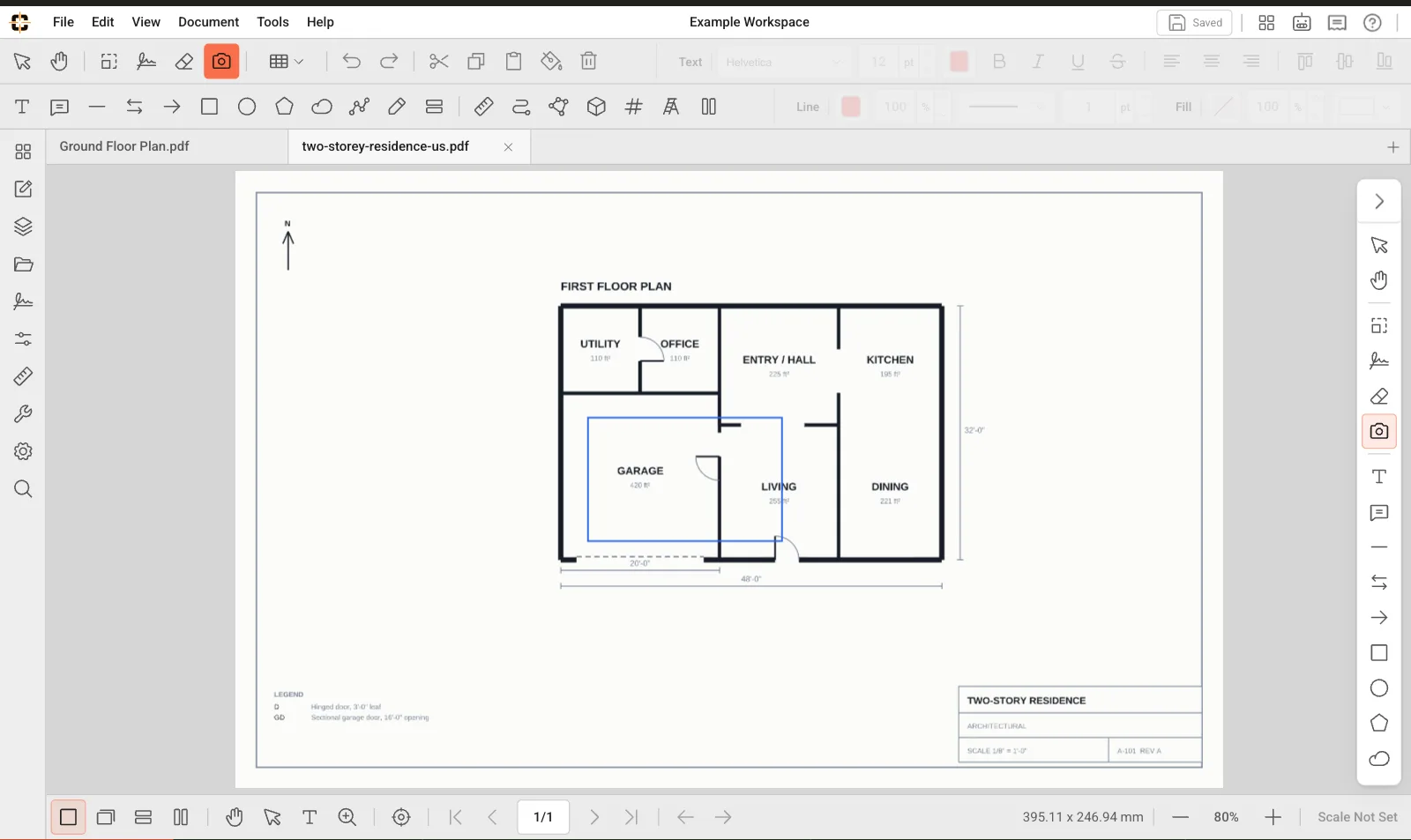Select the rectangle tool in right panel
This screenshot has width=1411, height=840.
[x=1379, y=653]
